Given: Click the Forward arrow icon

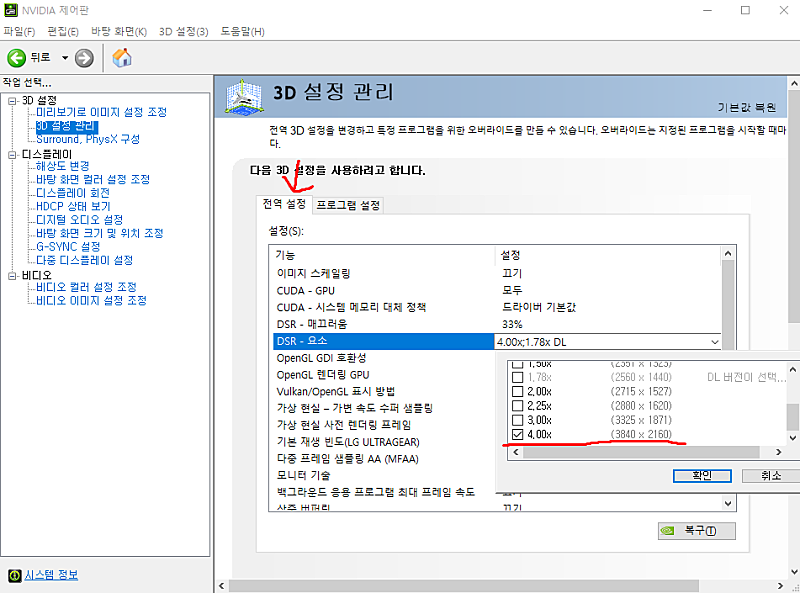Looking at the screenshot, I should pos(84,58).
